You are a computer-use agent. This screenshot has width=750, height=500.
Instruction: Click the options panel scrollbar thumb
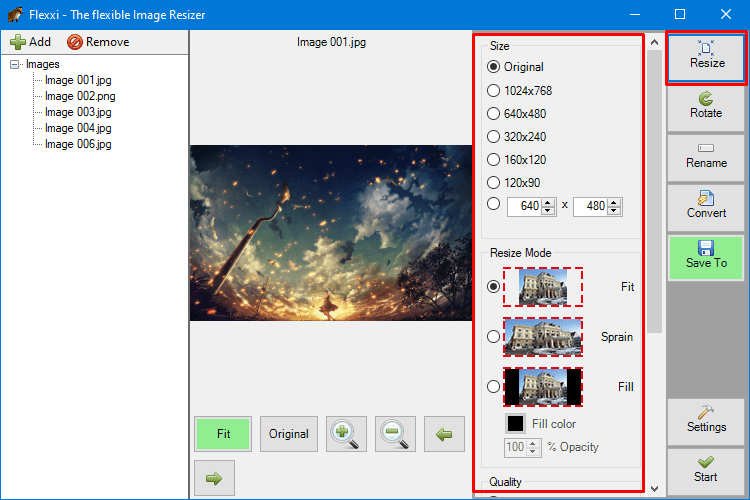coord(654,191)
